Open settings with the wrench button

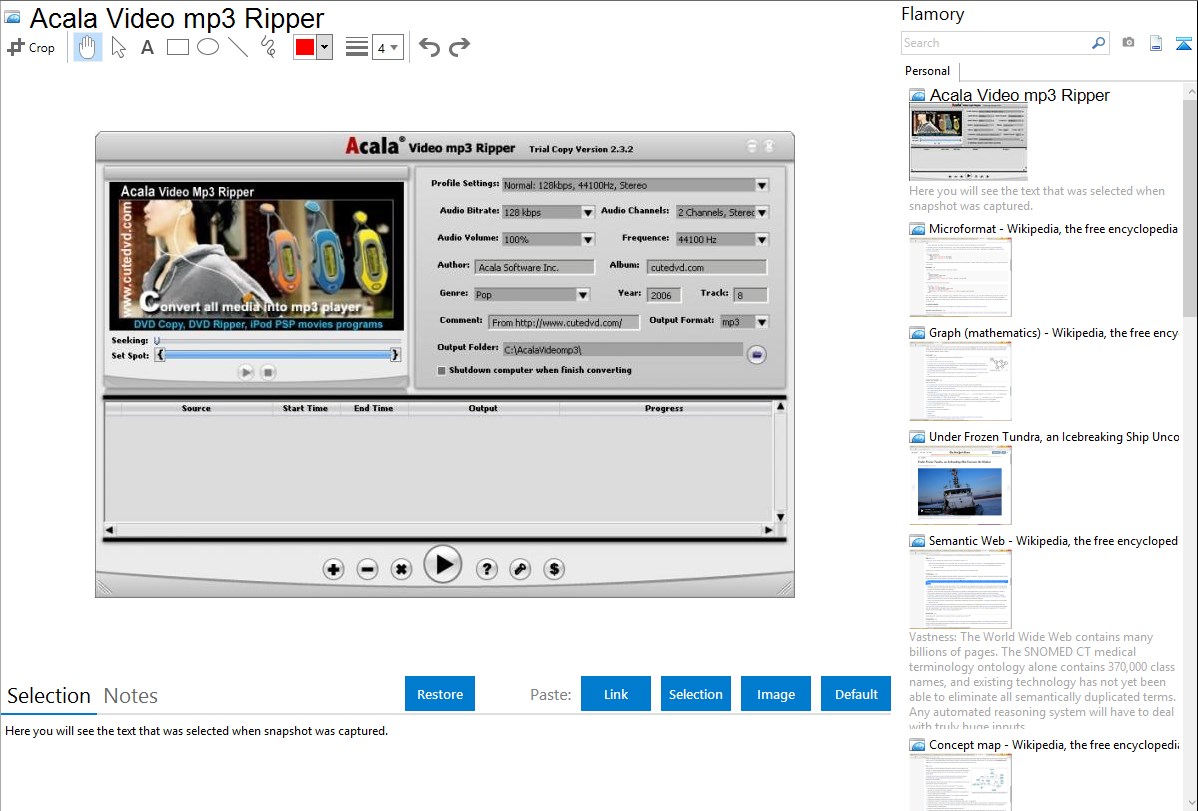pyautogui.click(x=520, y=569)
